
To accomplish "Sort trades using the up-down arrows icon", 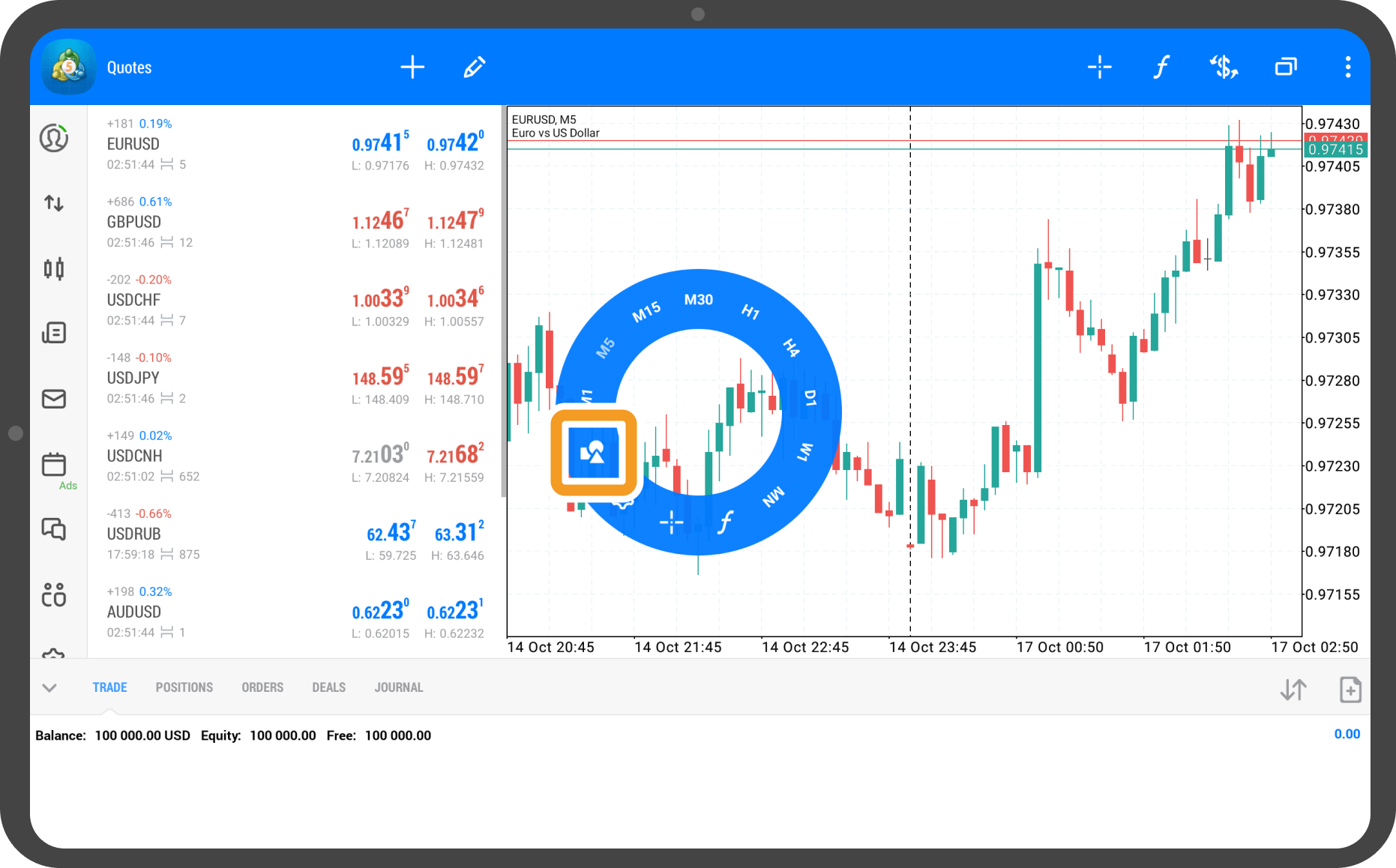I will [x=1293, y=690].
